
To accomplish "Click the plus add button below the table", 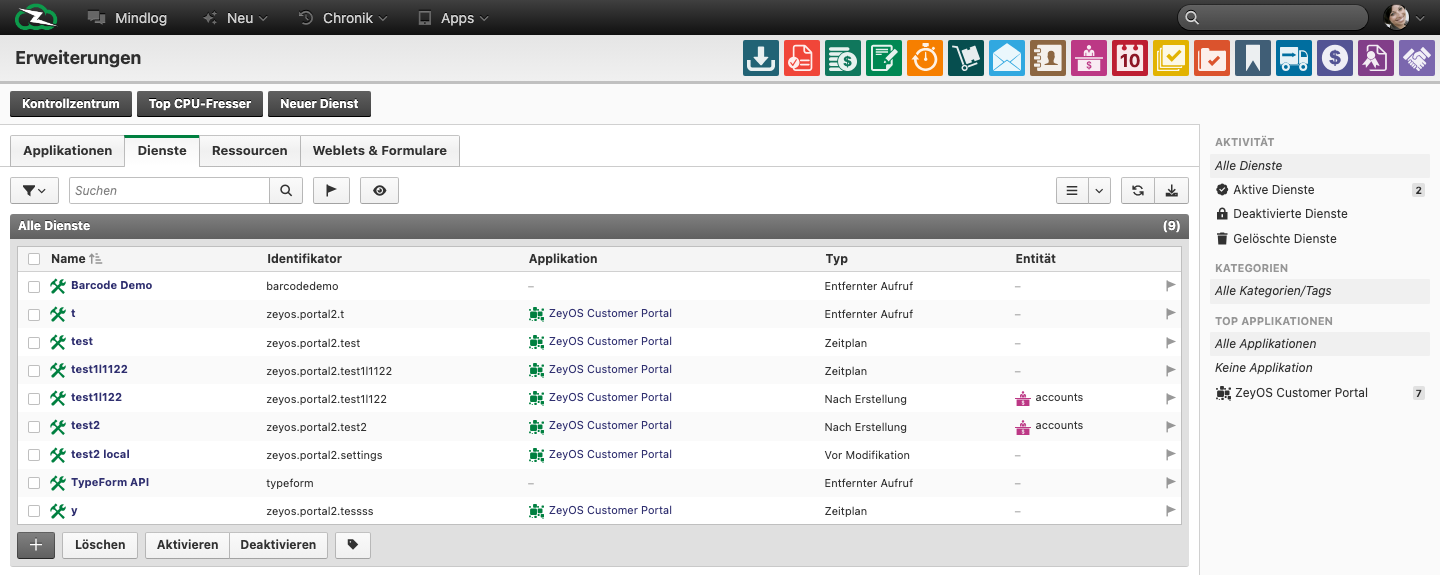I will pos(36,545).
